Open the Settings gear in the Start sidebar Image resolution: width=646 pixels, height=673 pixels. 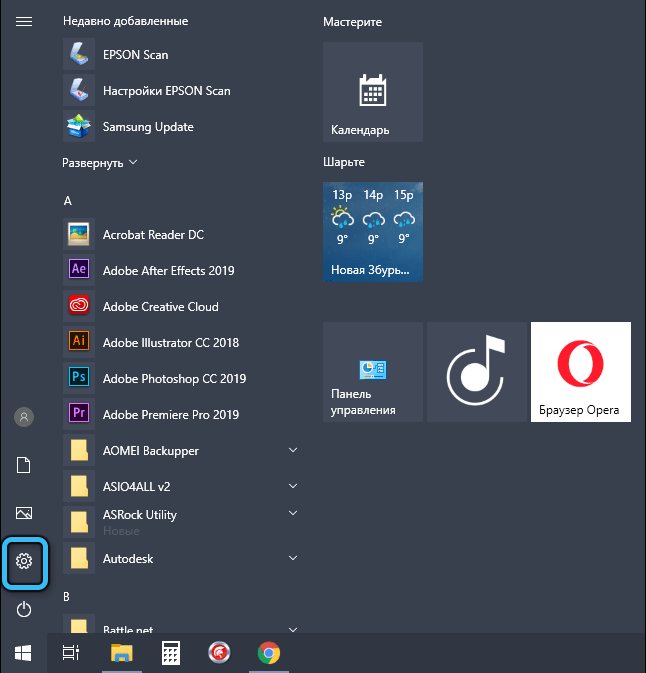click(x=24, y=561)
